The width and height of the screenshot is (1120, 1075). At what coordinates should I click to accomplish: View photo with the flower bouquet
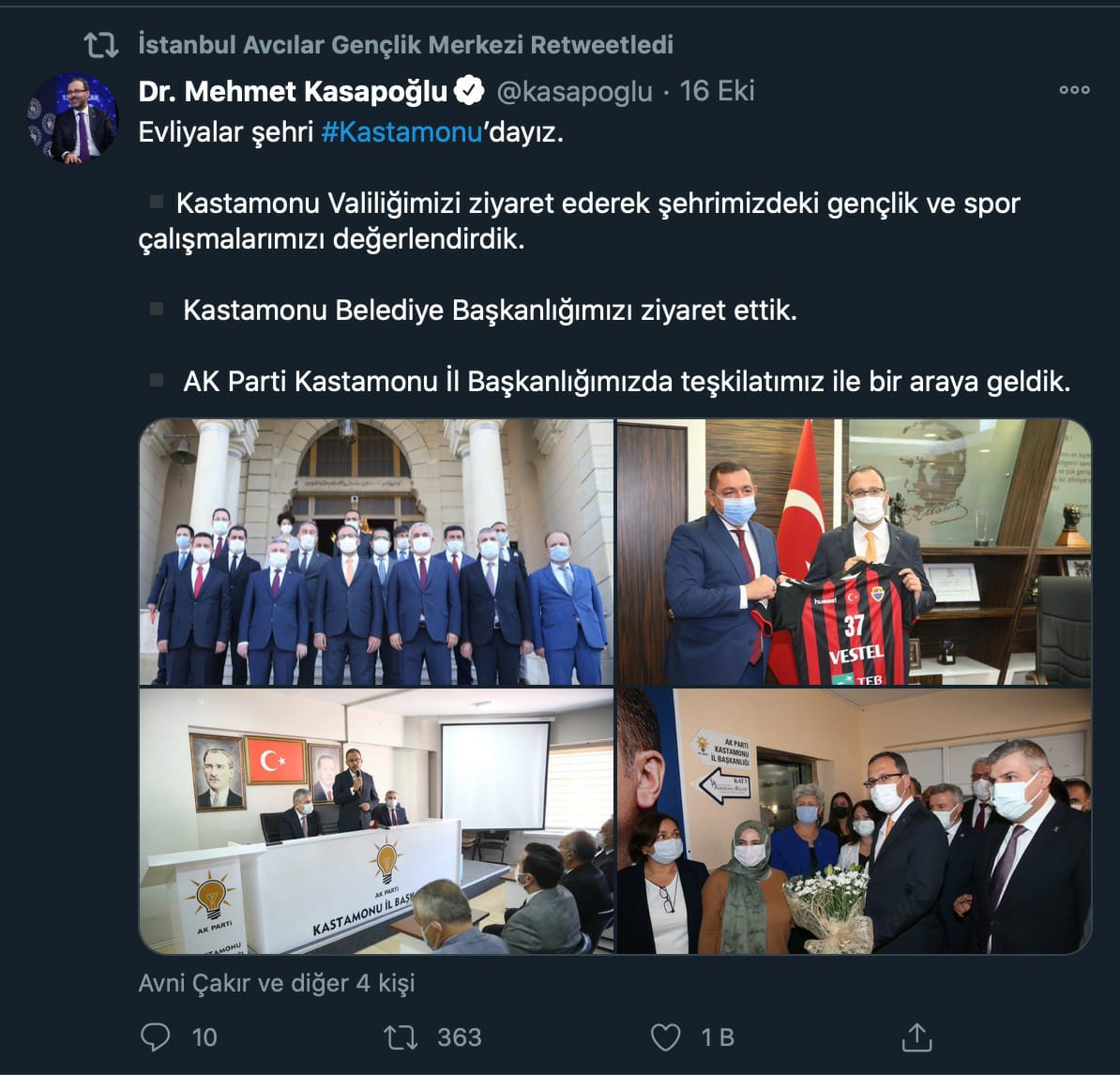[x=855, y=822]
